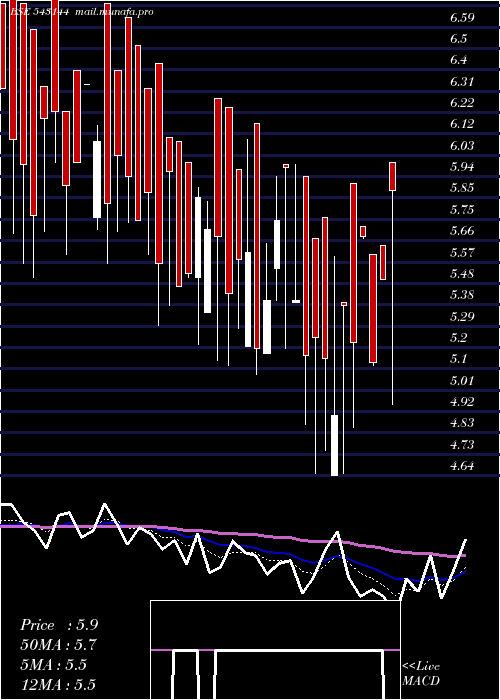The height and width of the screenshot is (700, 500).
Task: Click the 5.29 price axis label
Action: click(462, 317)
